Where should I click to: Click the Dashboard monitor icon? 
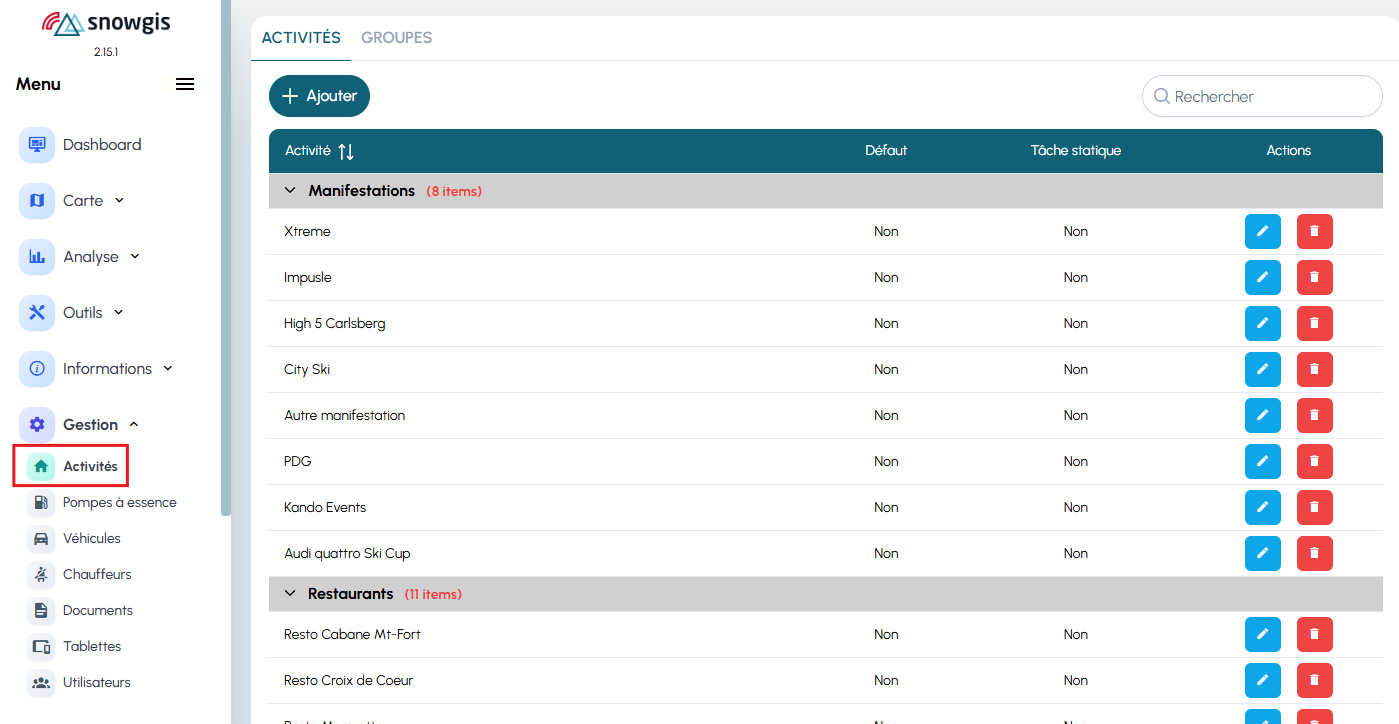37,144
